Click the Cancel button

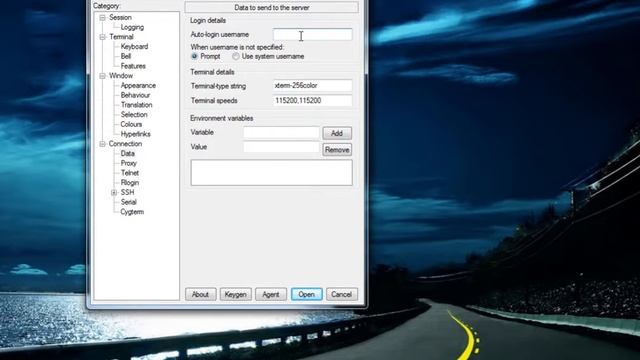click(x=342, y=294)
